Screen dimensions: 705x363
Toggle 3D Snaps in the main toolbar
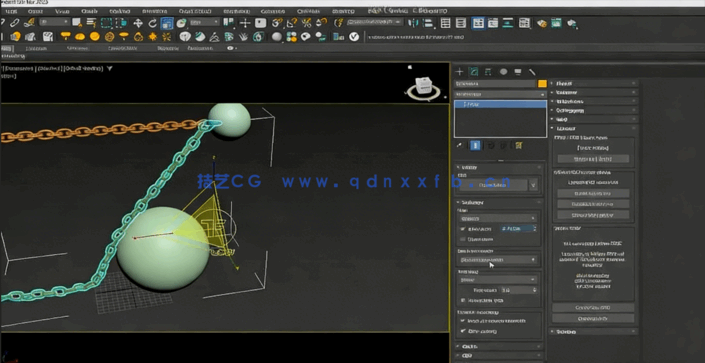click(x=278, y=22)
